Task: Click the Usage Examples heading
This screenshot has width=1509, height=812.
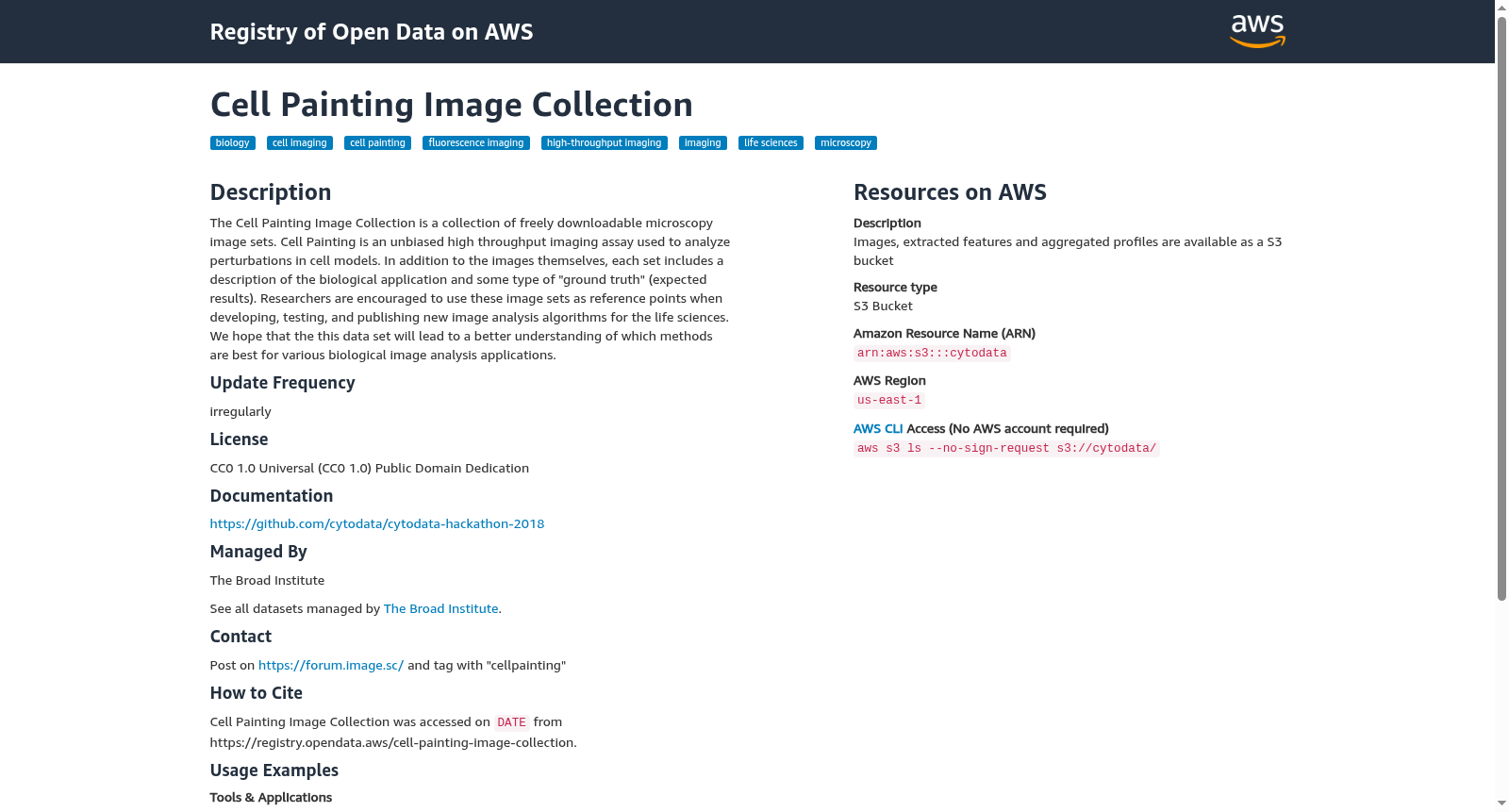Action: (x=274, y=771)
